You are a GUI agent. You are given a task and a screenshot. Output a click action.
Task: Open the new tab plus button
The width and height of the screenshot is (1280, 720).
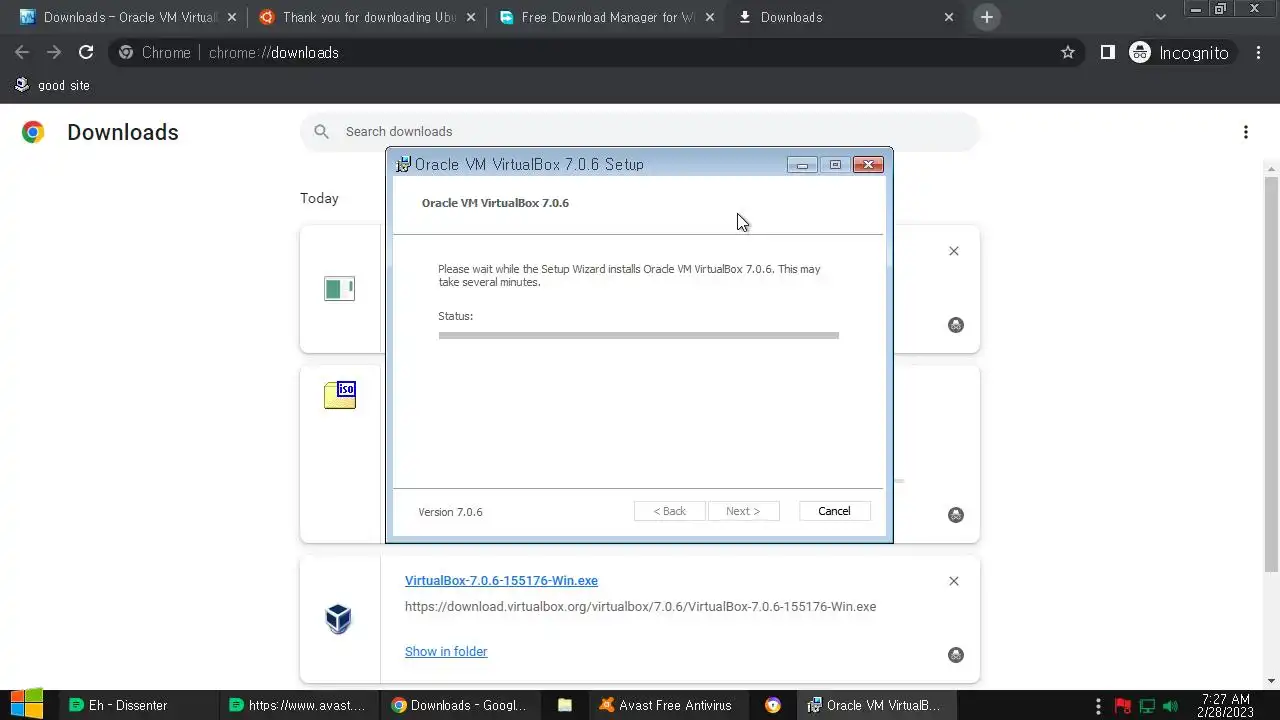click(x=987, y=17)
